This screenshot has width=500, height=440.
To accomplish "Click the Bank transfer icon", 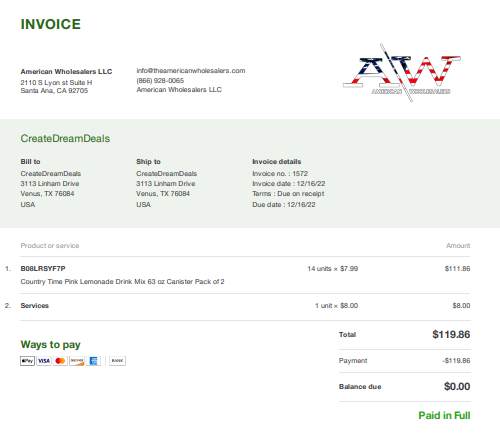I will point(117,361).
